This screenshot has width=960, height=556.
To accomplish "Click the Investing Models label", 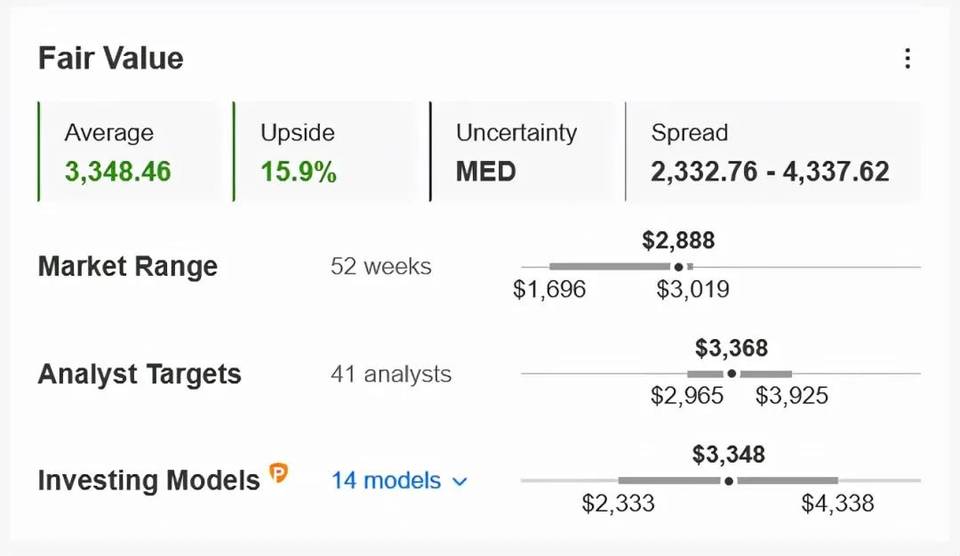I will coord(149,481).
